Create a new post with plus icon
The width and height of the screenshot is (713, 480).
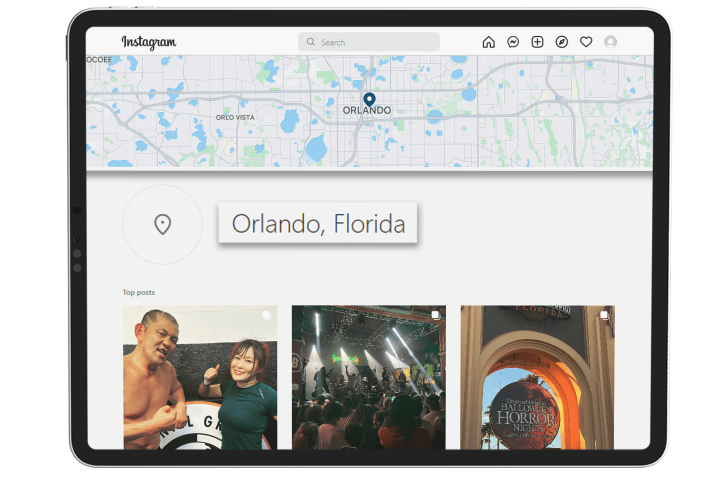click(x=537, y=42)
